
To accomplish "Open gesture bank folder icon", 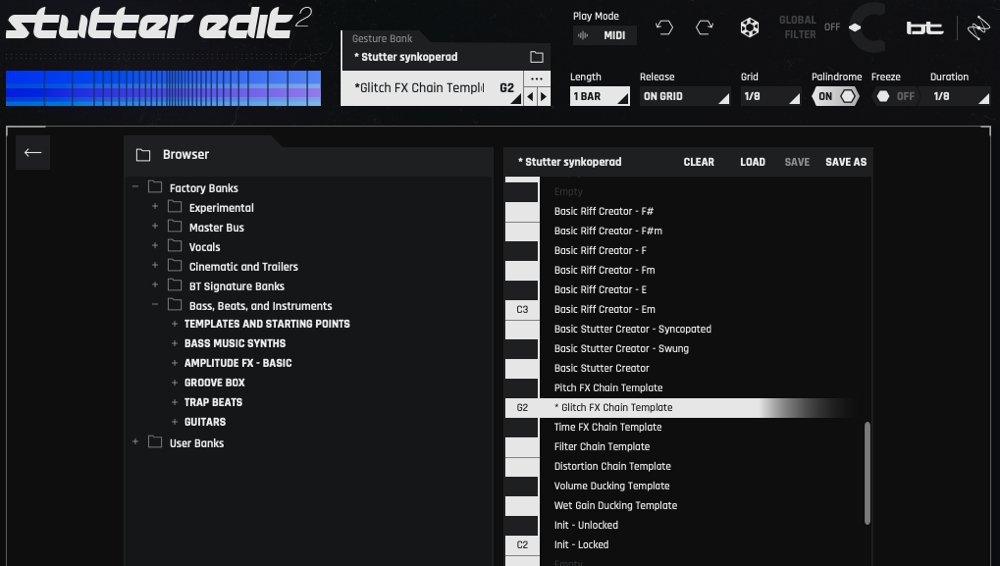I will (536, 57).
